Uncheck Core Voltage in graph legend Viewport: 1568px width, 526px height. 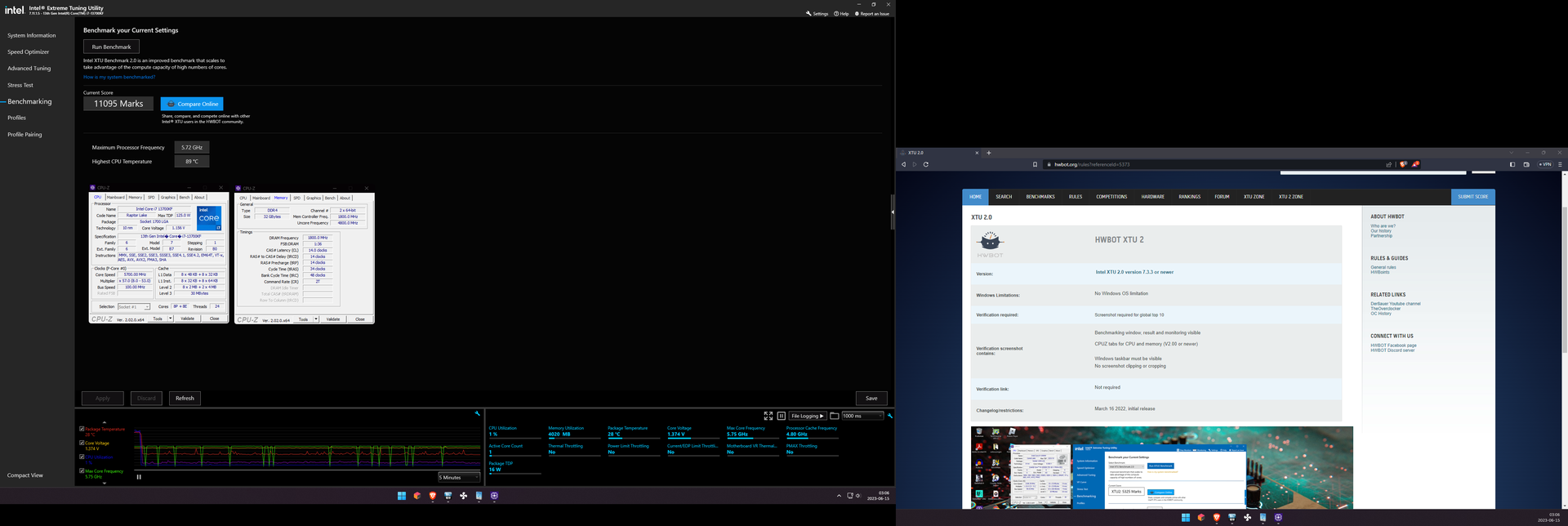(82, 443)
